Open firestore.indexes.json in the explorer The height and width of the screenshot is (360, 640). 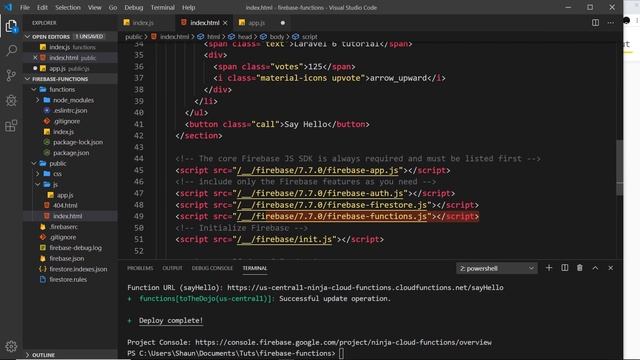78,269
